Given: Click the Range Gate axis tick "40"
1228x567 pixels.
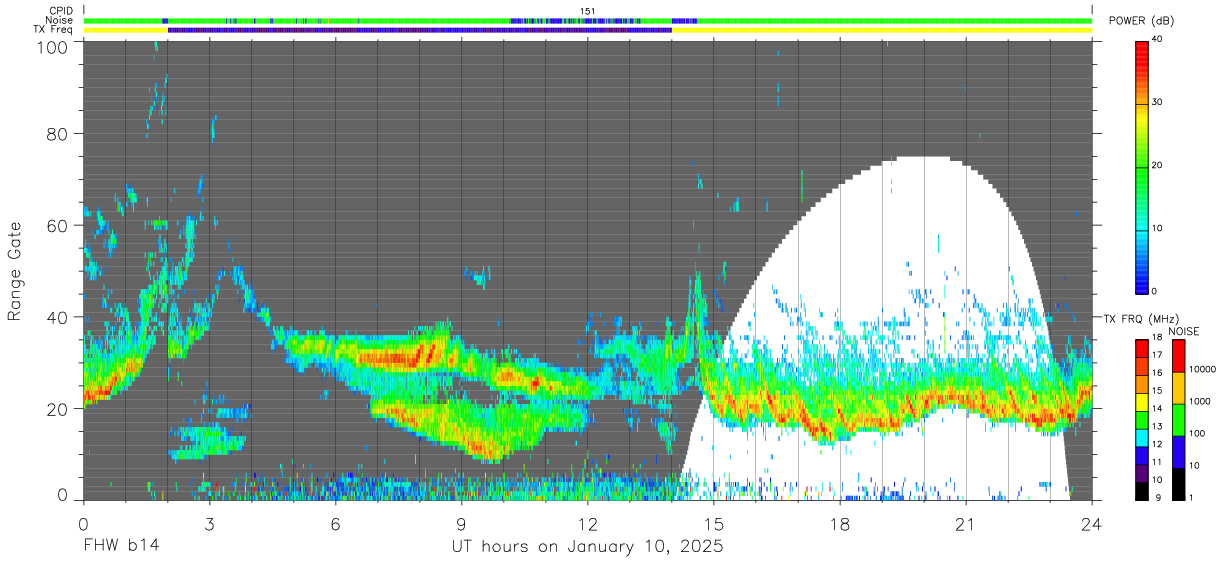Looking at the screenshot, I should 58,317.
